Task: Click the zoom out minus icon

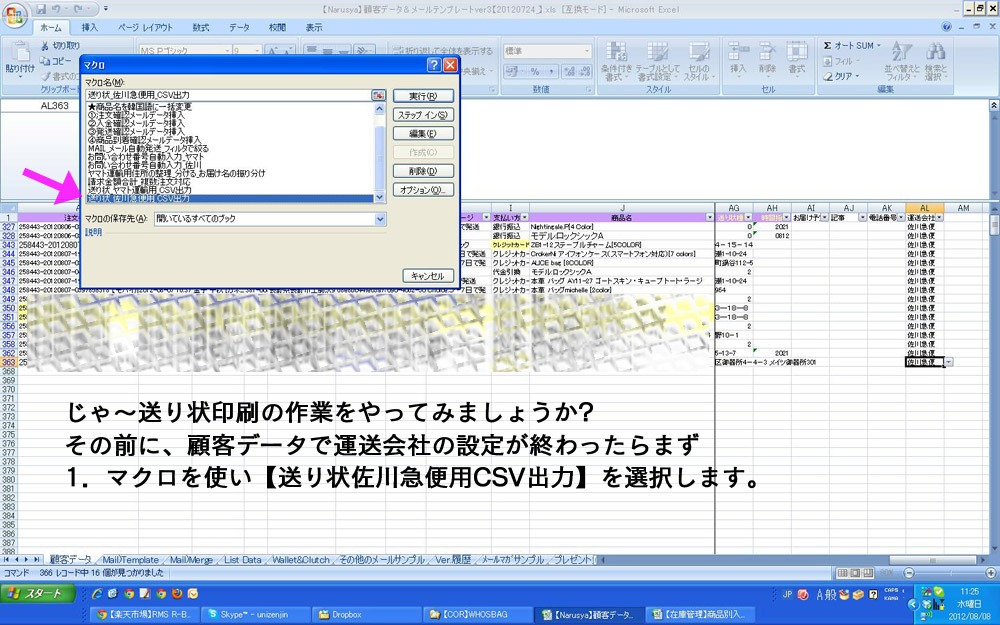Action: pyautogui.click(x=909, y=573)
